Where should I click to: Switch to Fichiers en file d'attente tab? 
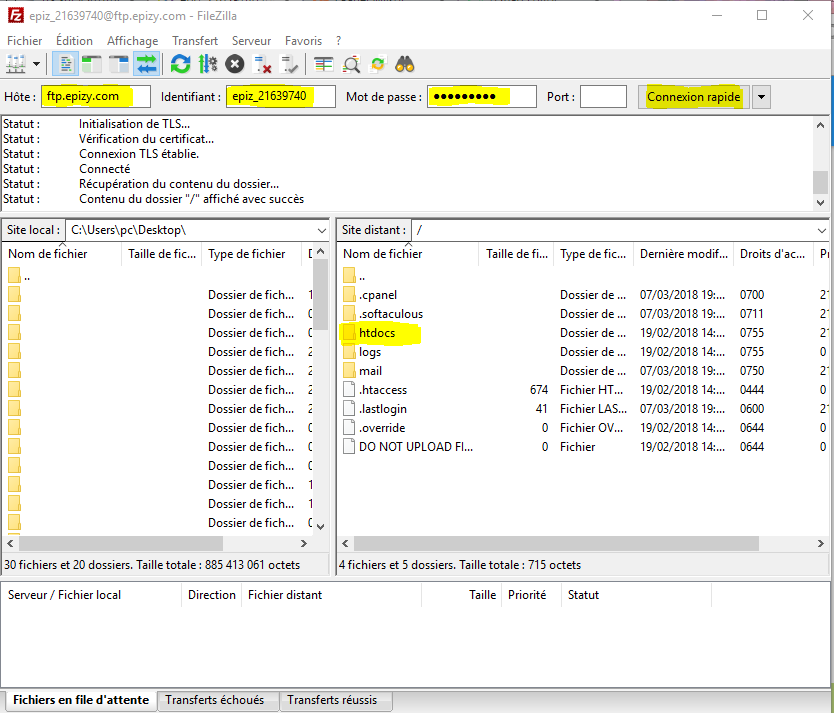(x=81, y=700)
